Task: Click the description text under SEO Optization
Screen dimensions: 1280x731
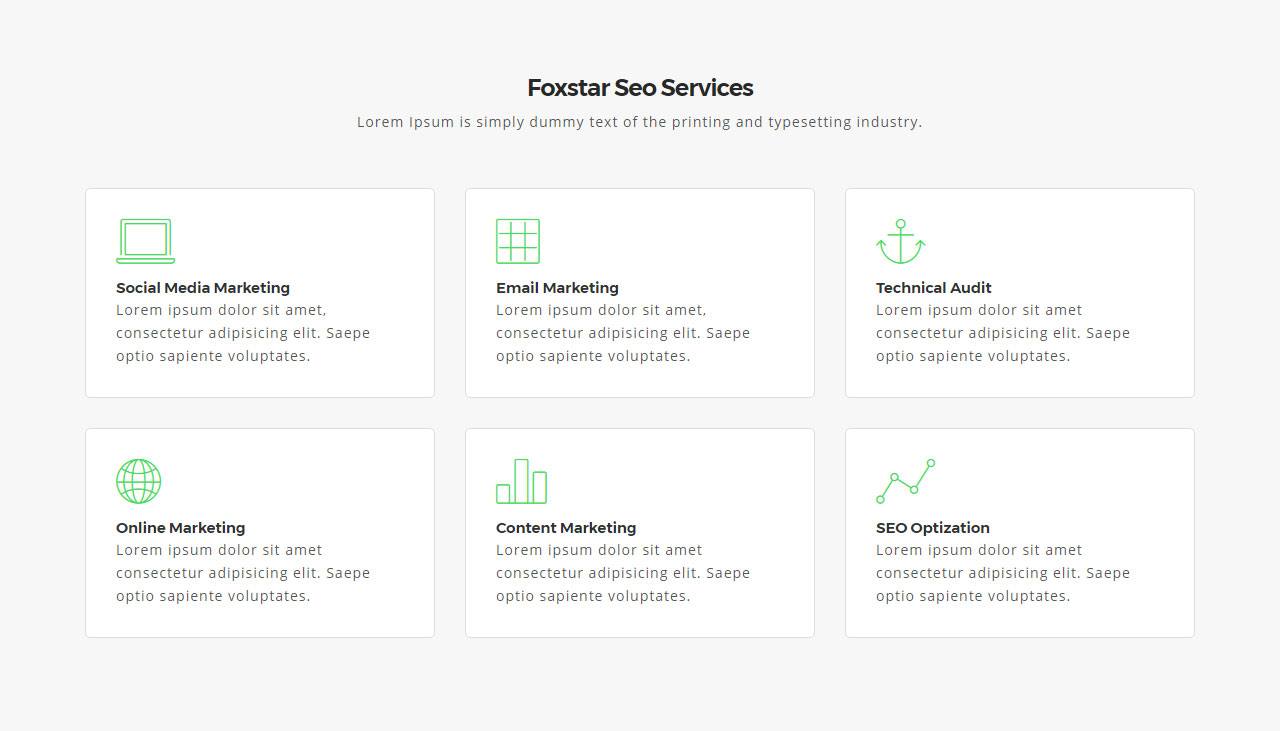Action: tap(1003, 573)
